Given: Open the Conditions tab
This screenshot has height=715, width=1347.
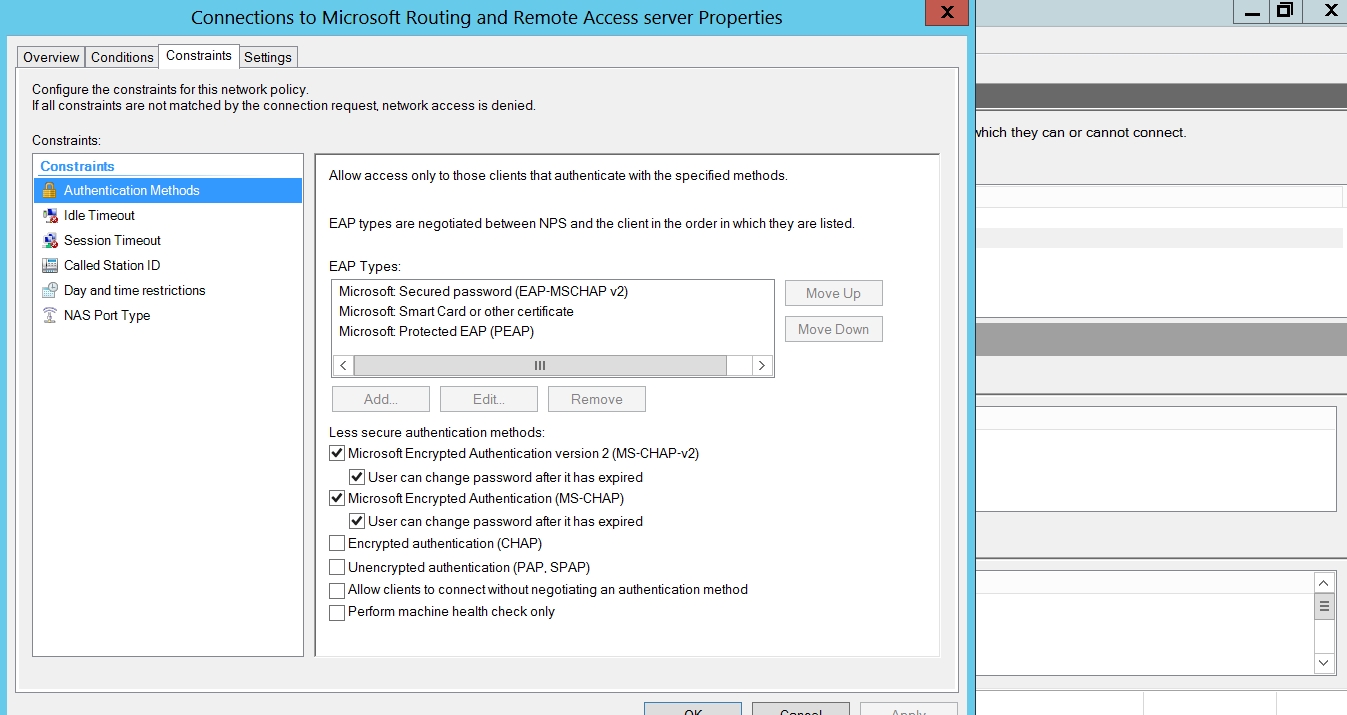Looking at the screenshot, I should point(122,57).
